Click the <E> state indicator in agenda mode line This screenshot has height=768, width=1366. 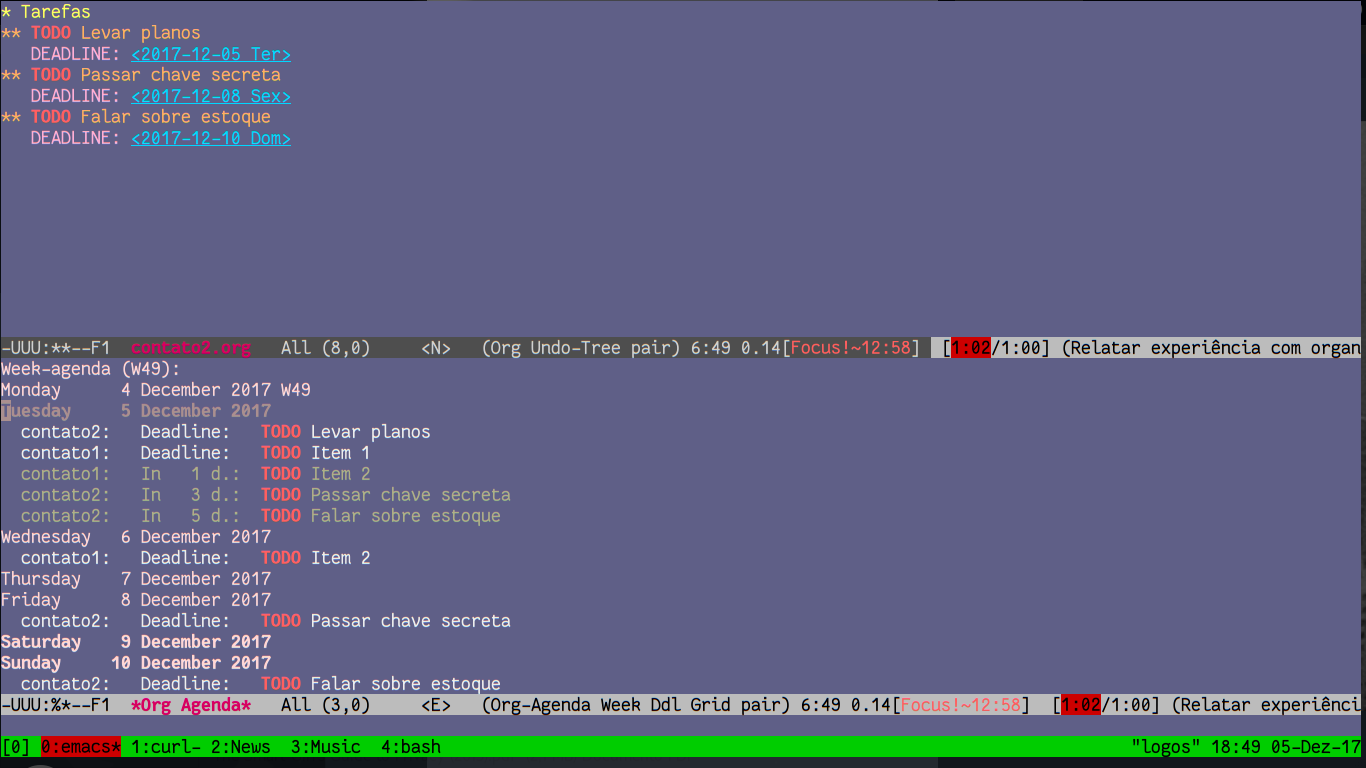(x=436, y=705)
